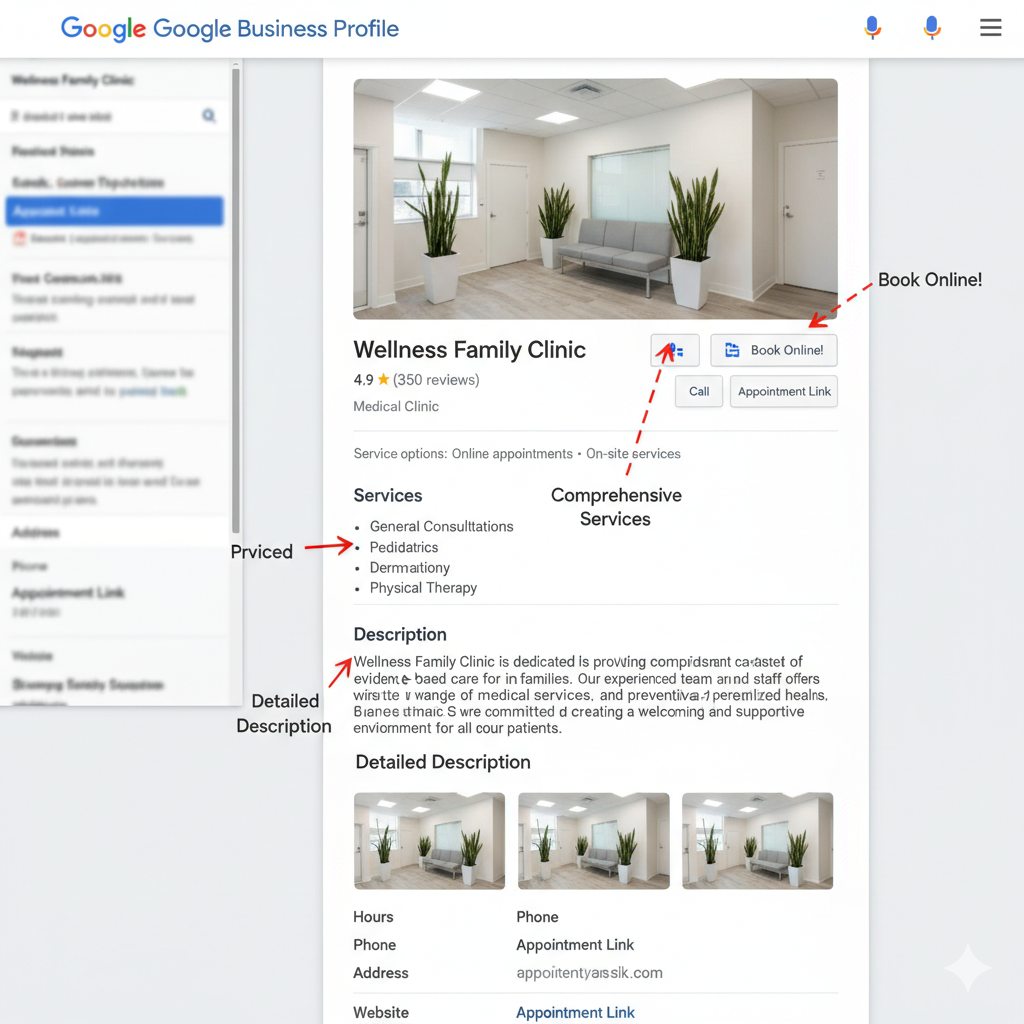Open the large clinic waiting room photo
This screenshot has height=1024, width=1024.
tap(595, 199)
